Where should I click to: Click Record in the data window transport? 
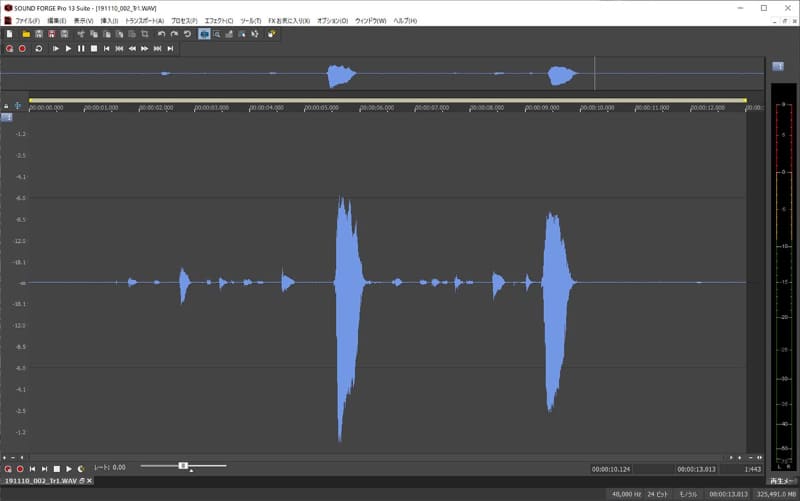(20, 469)
